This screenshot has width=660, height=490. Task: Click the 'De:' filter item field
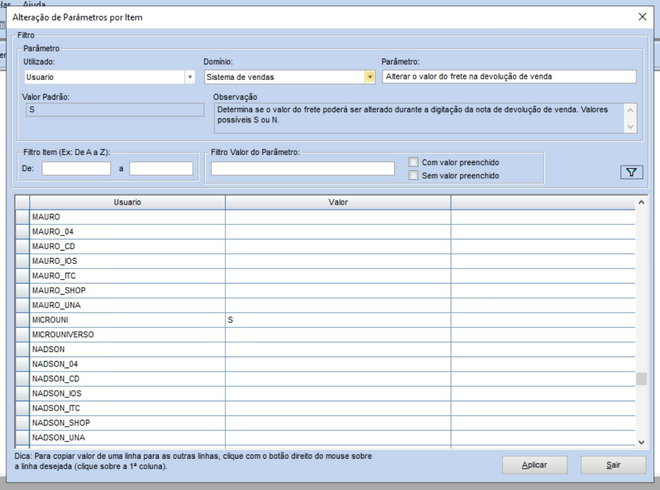tap(76, 168)
